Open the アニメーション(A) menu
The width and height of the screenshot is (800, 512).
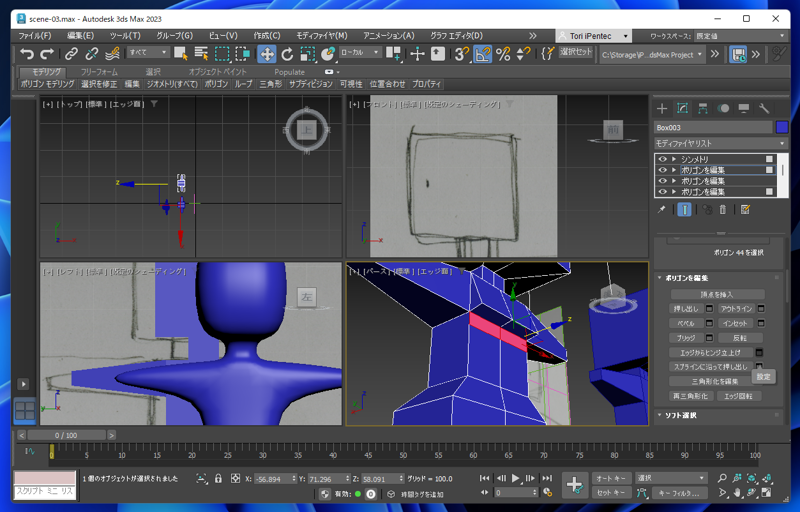point(389,36)
